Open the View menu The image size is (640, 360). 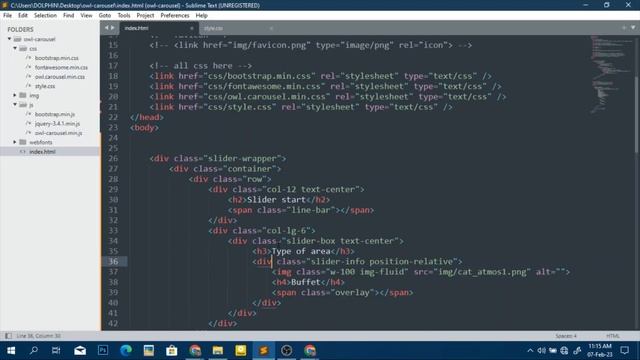pos(86,16)
